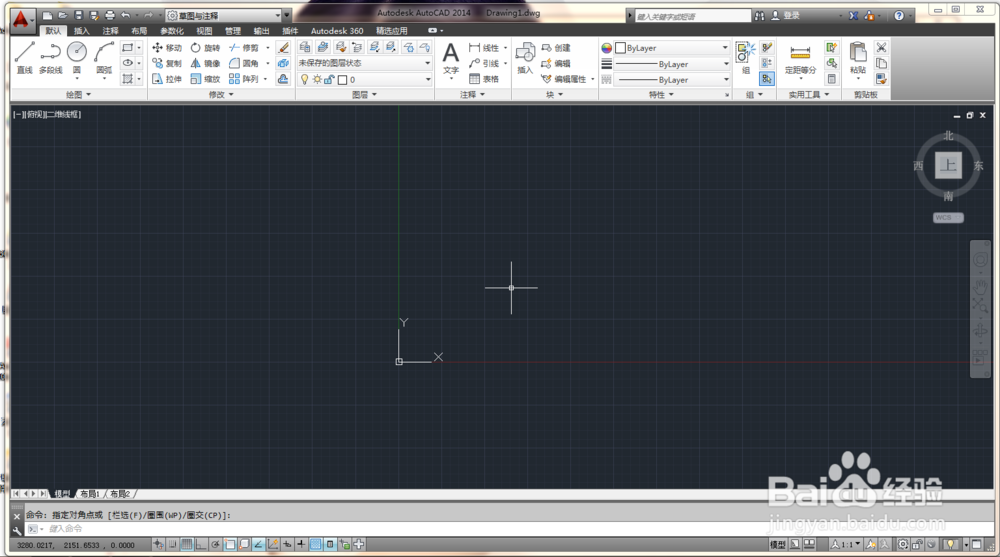Click the Erase pencil icon in Modify panel
The image size is (1000, 557).
pyautogui.click(x=283, y=48)
